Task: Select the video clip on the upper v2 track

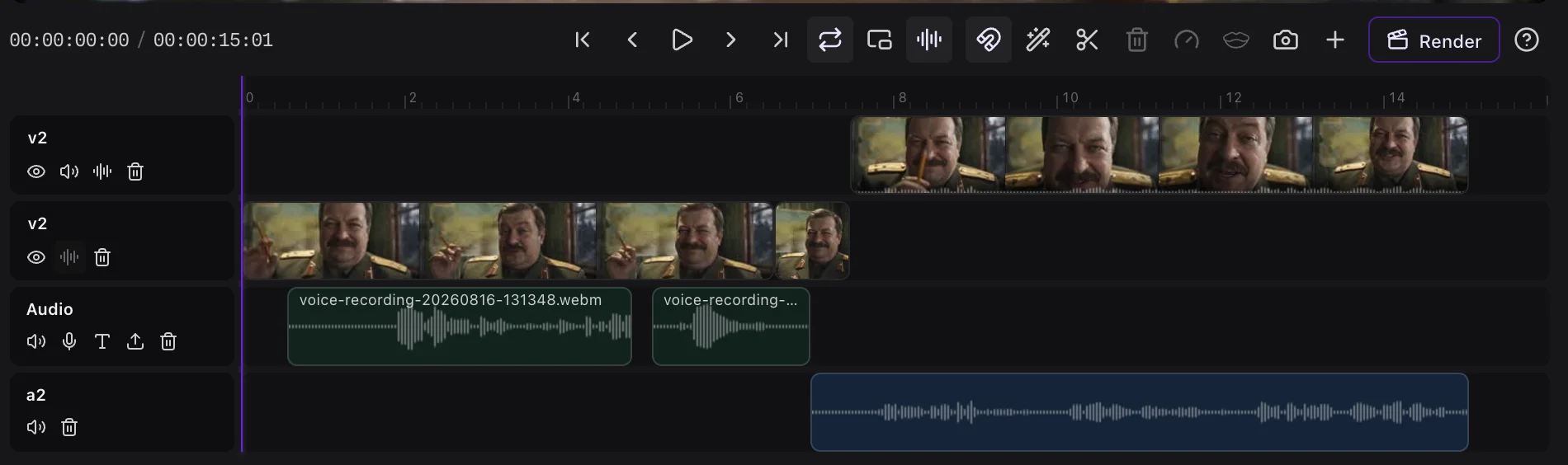Action: point(1159,155)
